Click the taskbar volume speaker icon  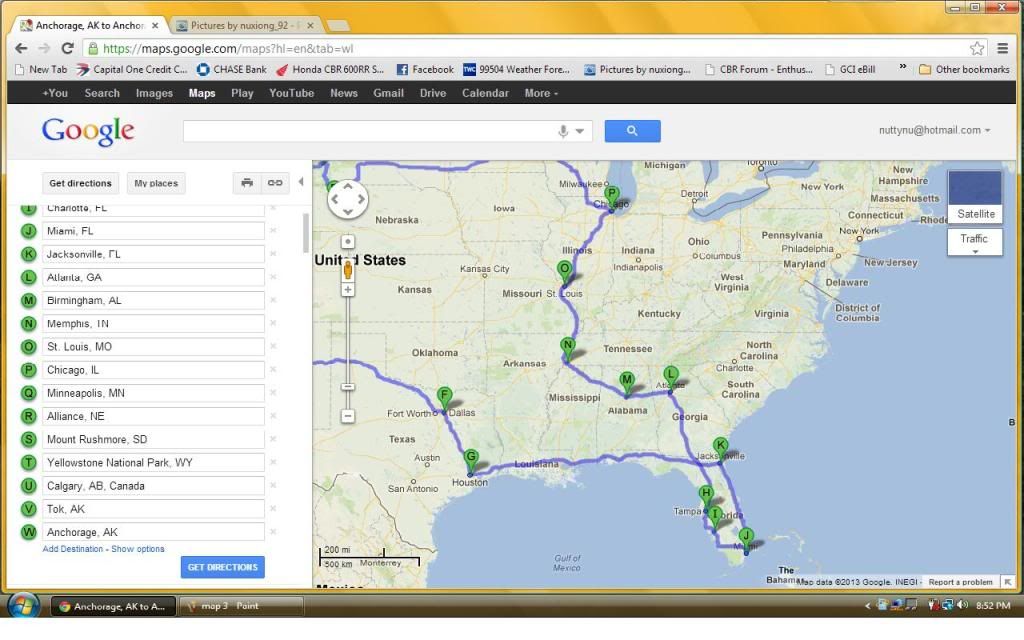(963, 605)
